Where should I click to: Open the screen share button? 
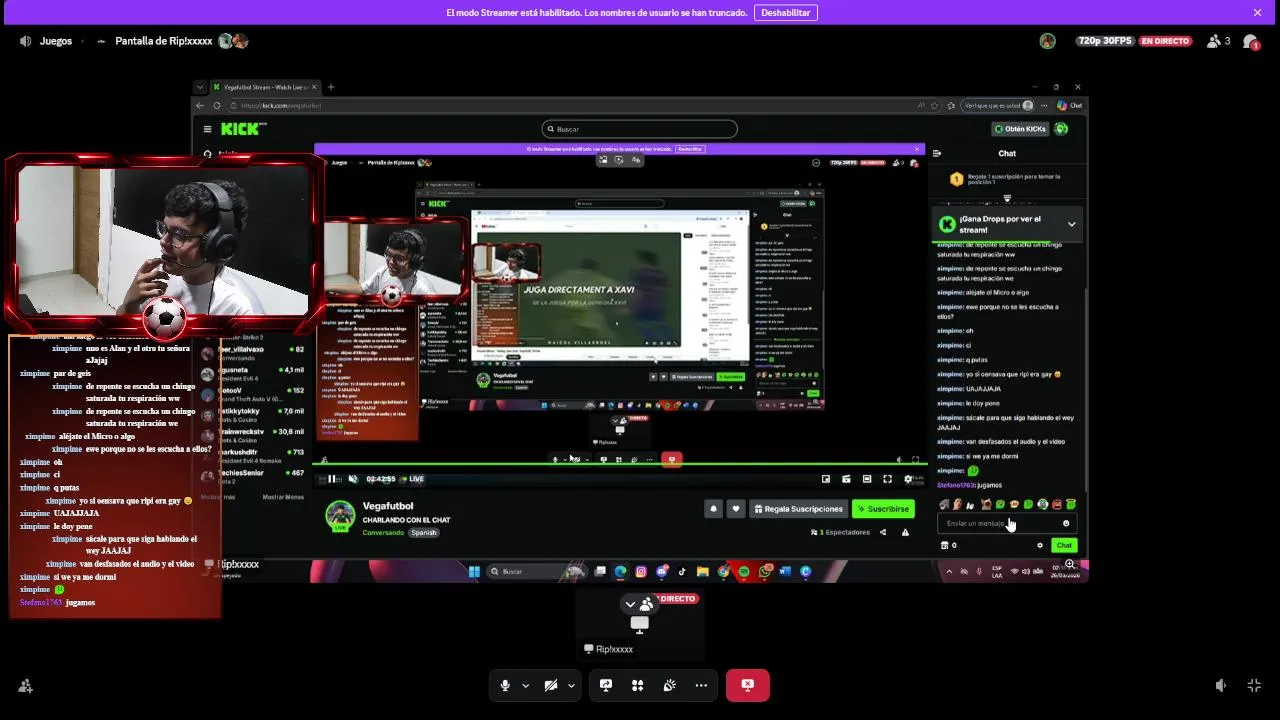606,685
